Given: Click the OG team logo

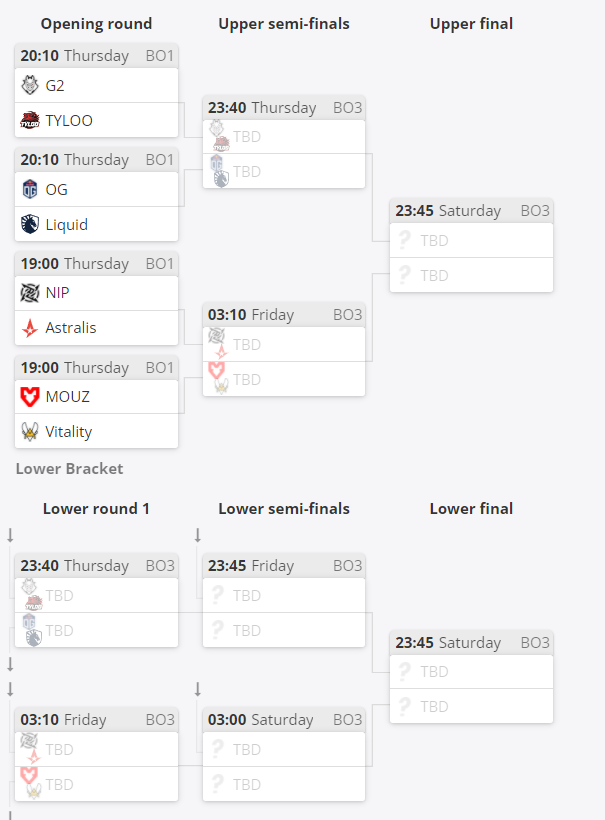Looking at the screenshot, I should [x=30, y=189].
